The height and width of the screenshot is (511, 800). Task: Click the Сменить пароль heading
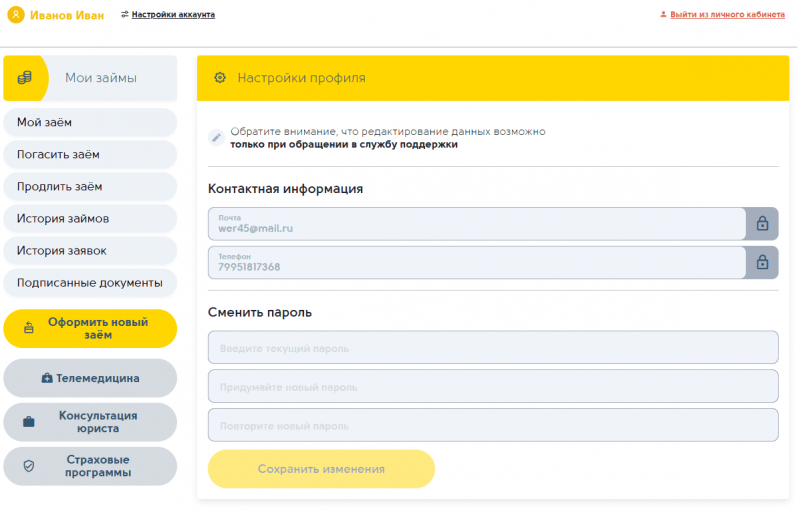tap(260, 312)
